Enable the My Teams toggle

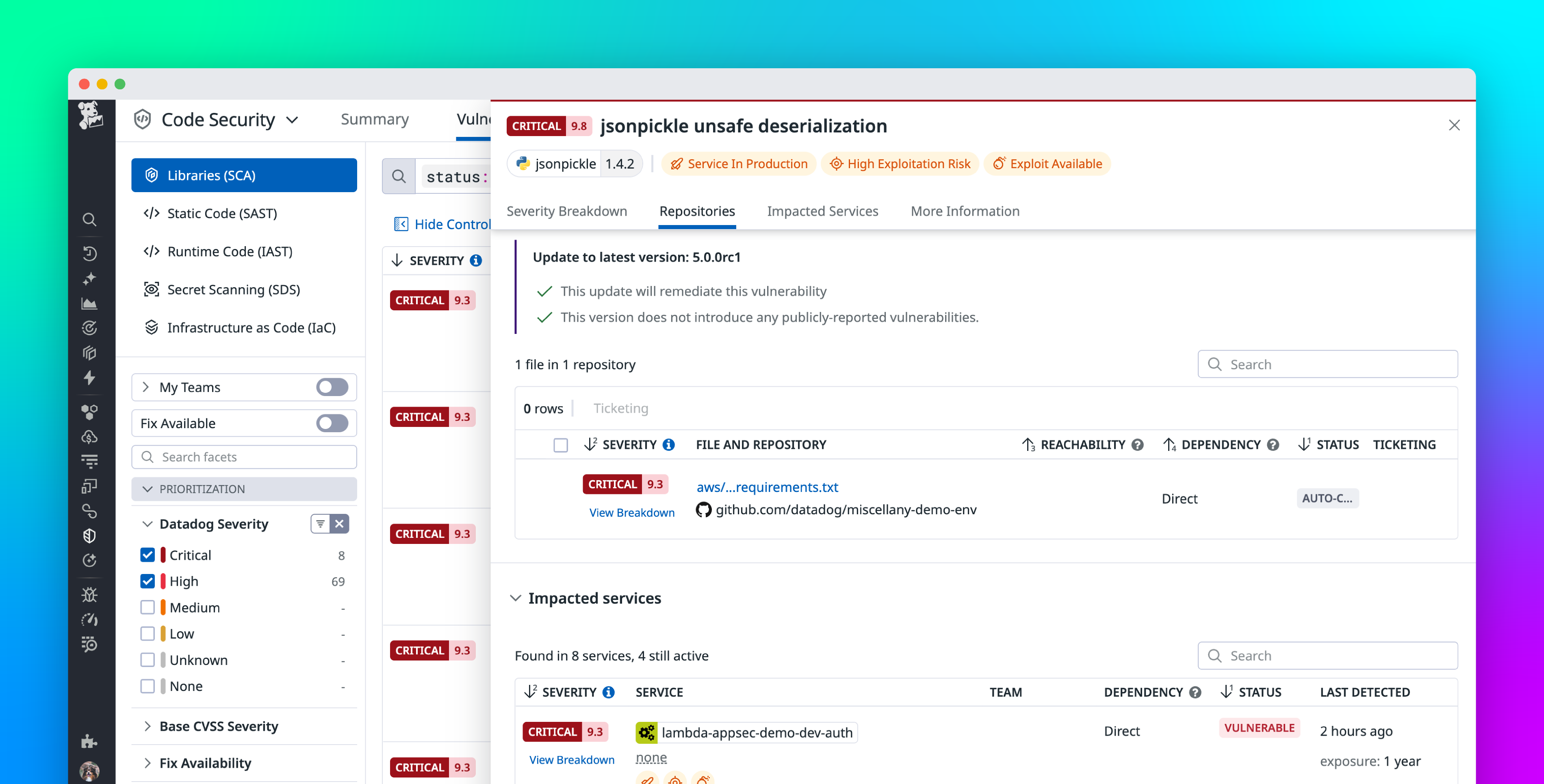tap(332, 387)
